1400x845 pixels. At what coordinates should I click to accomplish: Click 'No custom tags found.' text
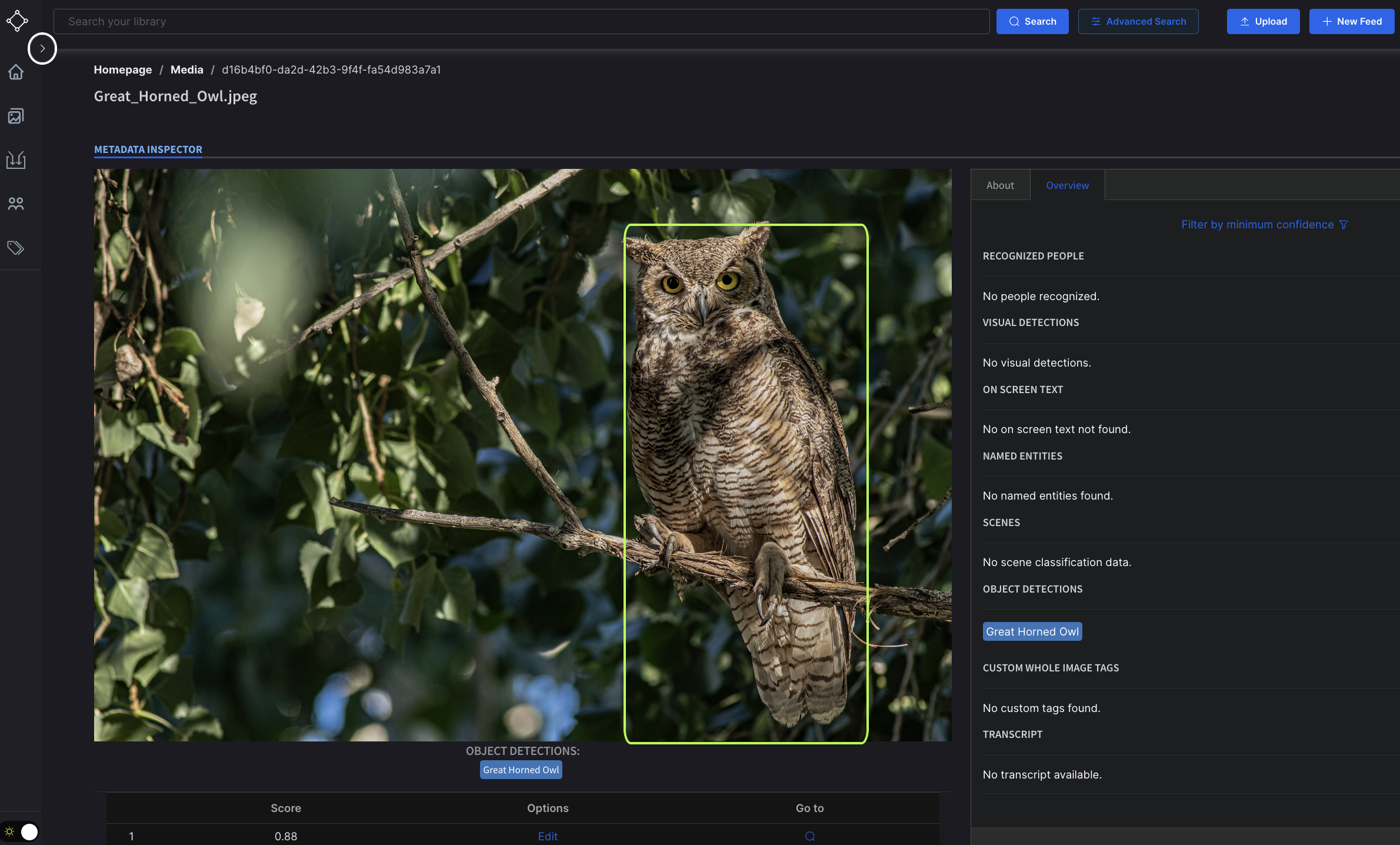pos(1042,708)
